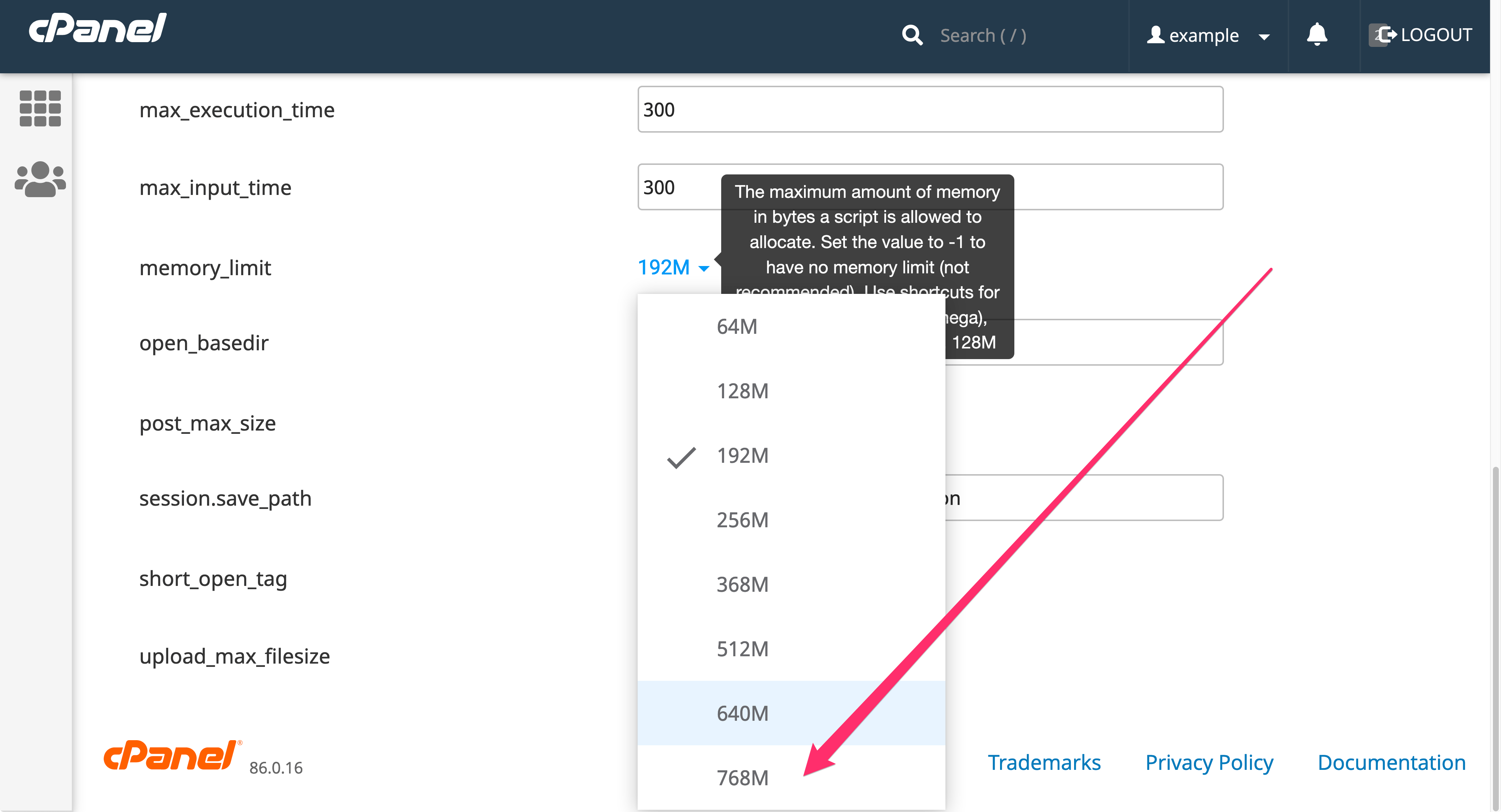The height and width of the screenshot is (812, 1501).
Task: Select 128M memory option
Action: tap(742, 391)
